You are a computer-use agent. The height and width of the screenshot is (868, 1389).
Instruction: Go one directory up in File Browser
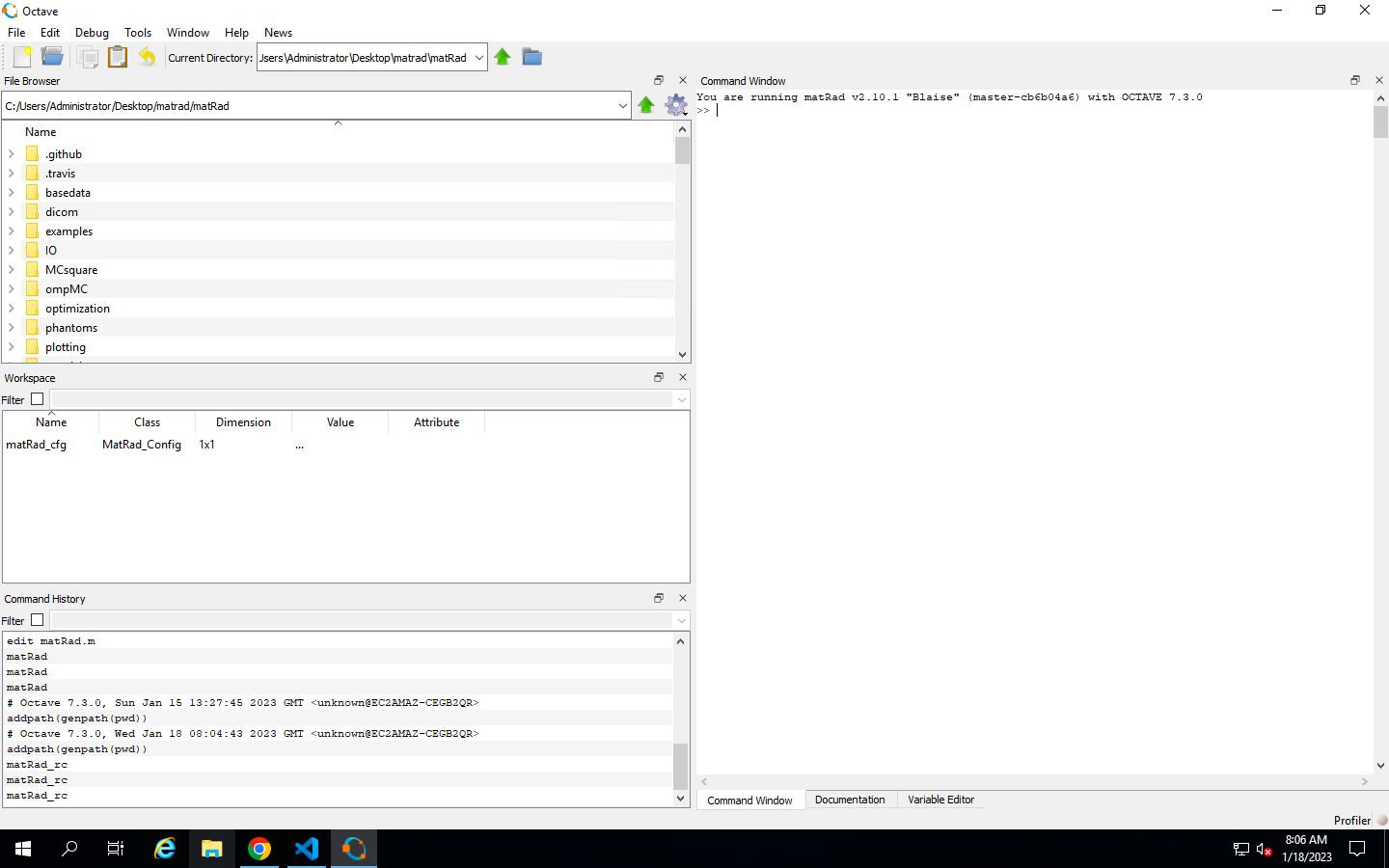coord(646,105)
